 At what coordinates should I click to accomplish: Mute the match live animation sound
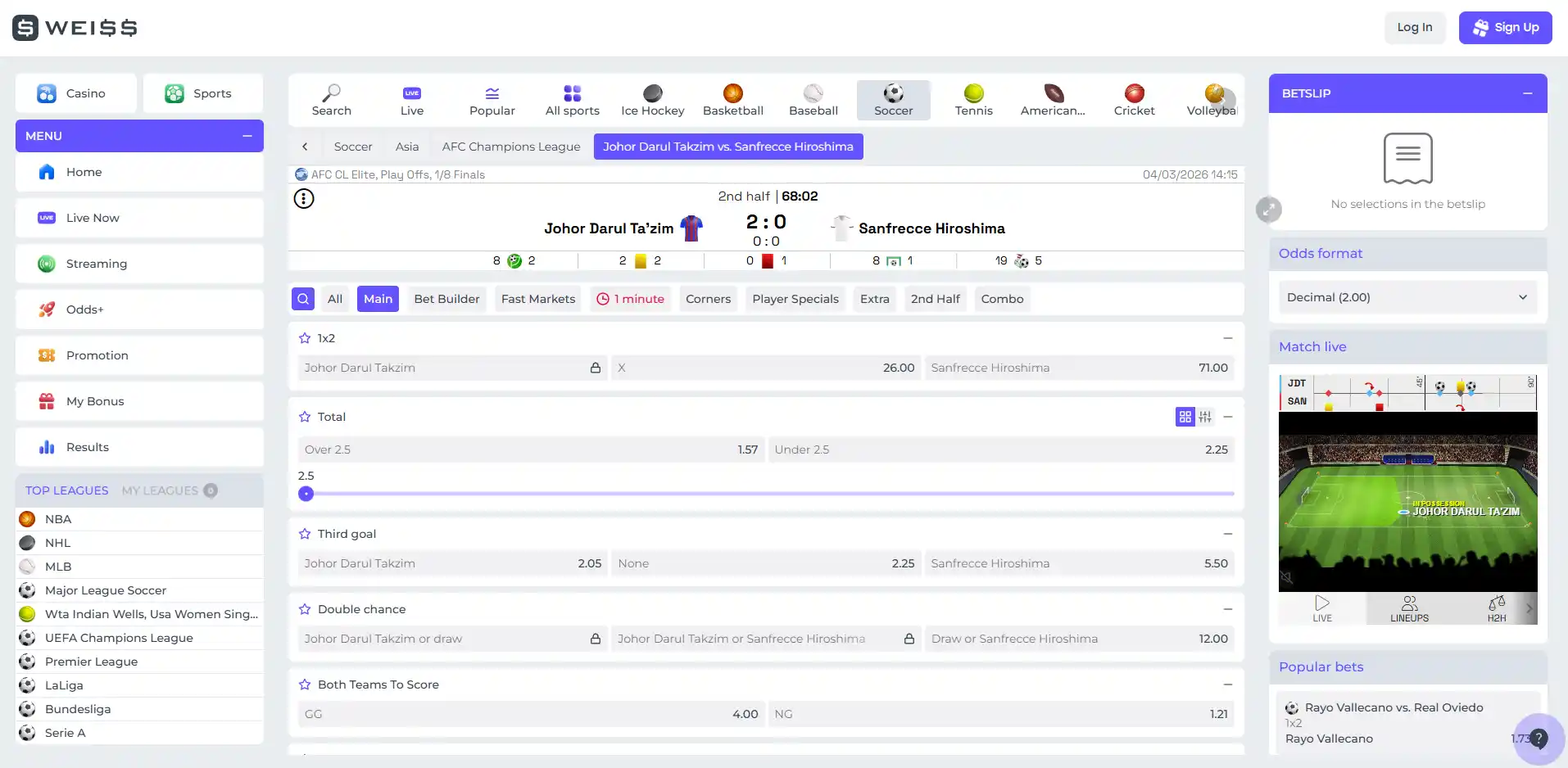1287,578
